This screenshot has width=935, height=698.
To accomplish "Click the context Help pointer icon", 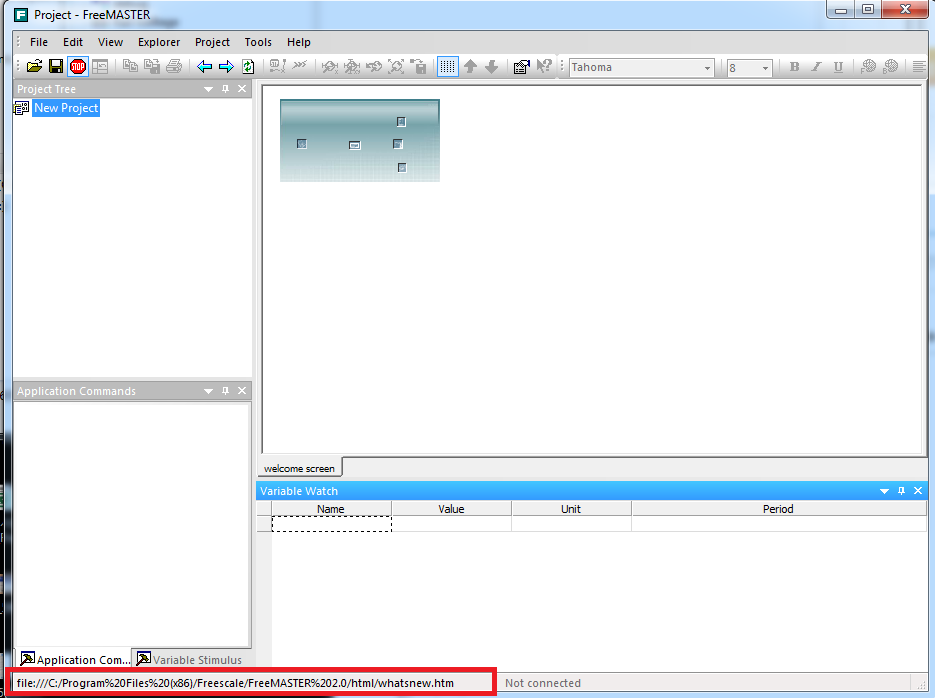I will [x=543, y=66].
